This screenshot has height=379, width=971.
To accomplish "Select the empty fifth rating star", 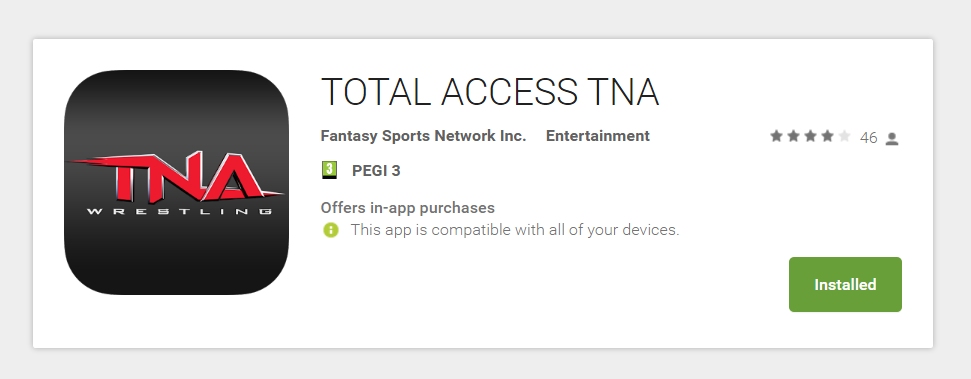I will click(844, 136).
